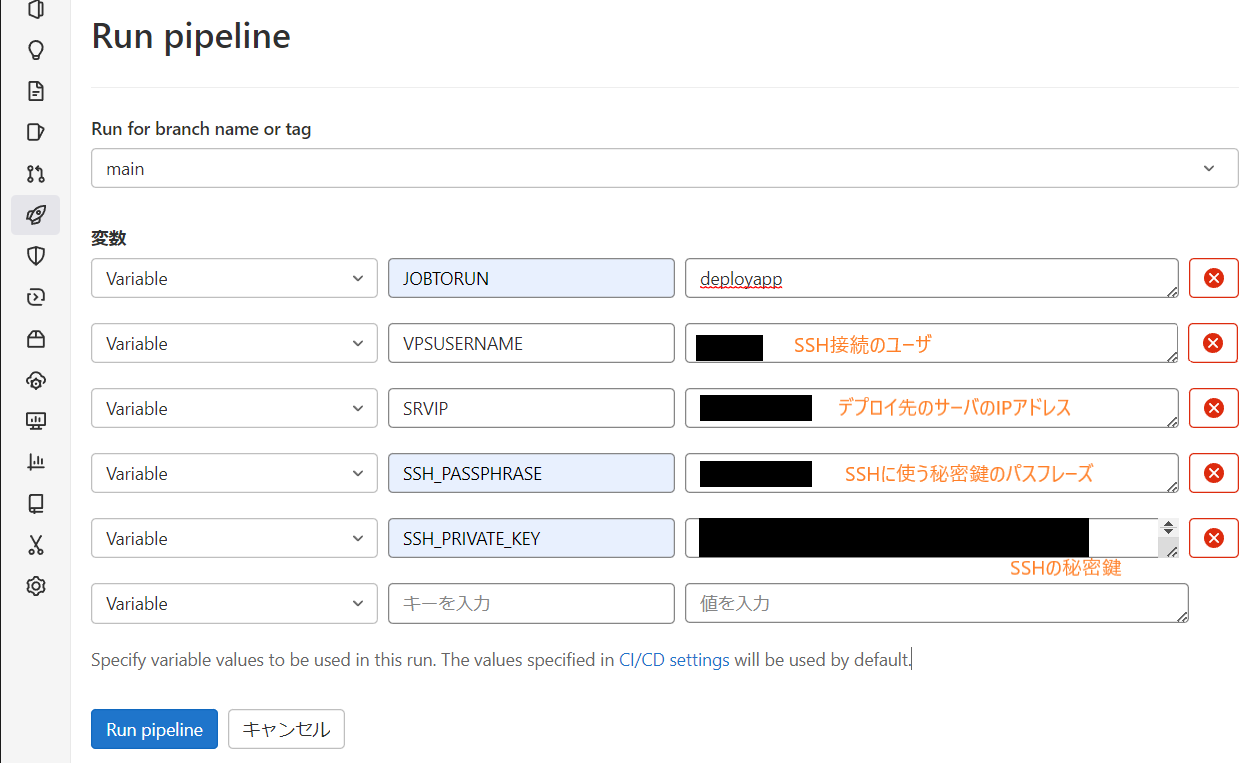Open the Wiki book icon

pyautogui.click(x=36, y=503)
